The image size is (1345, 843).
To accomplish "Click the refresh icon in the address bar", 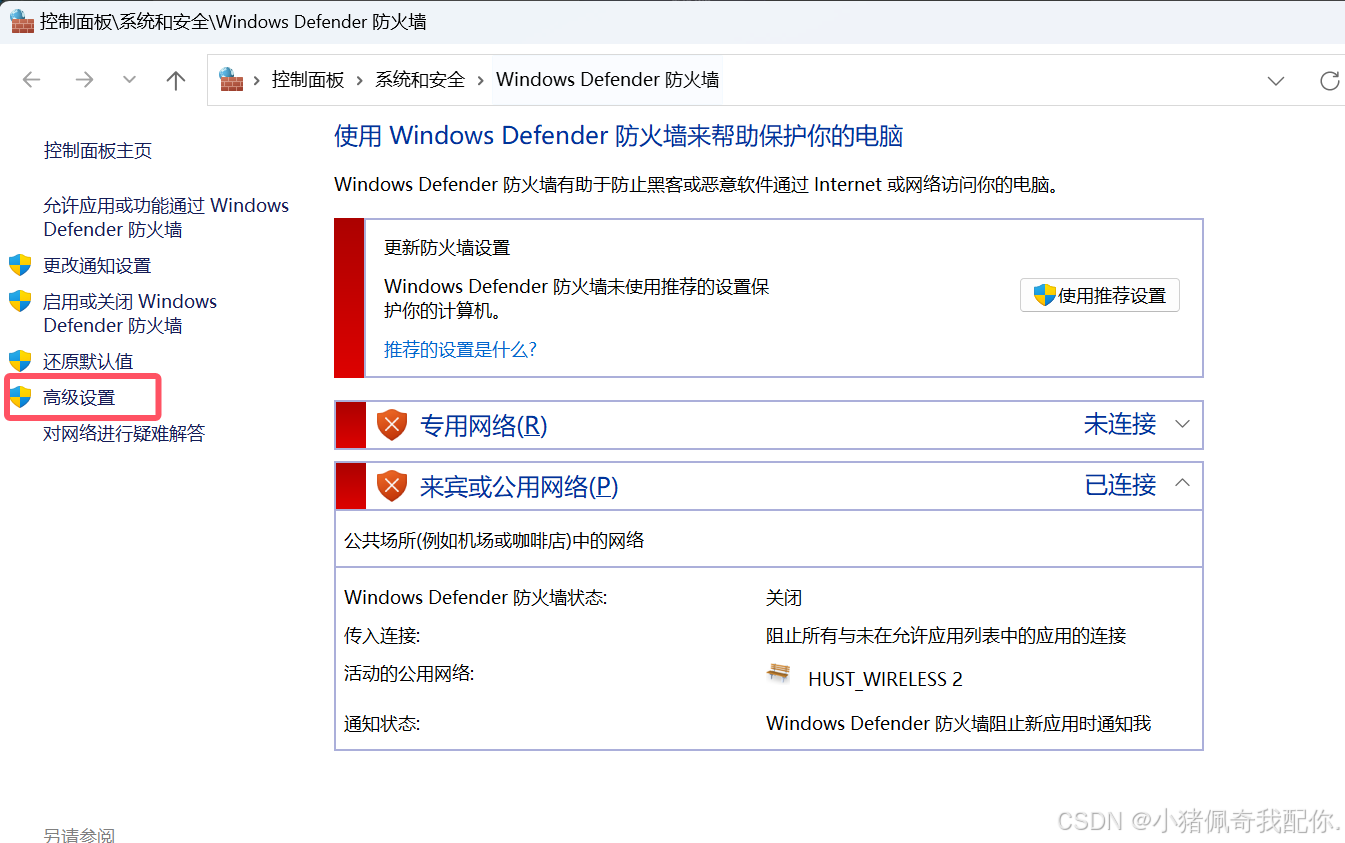I will coord(1329,80).
